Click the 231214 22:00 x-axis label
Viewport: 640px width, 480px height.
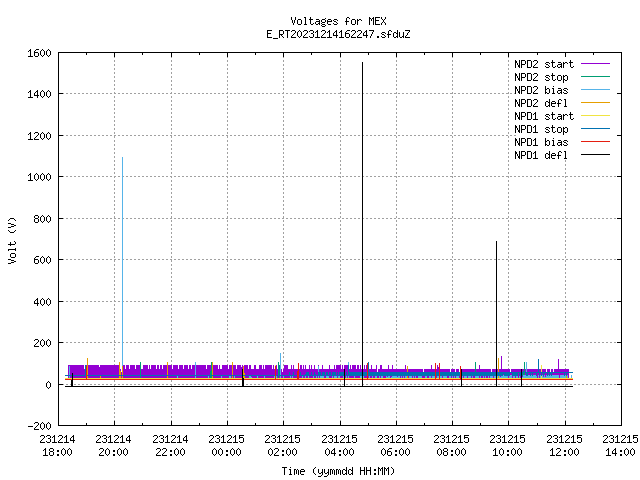pyautogui.click(x=170, y=445)
